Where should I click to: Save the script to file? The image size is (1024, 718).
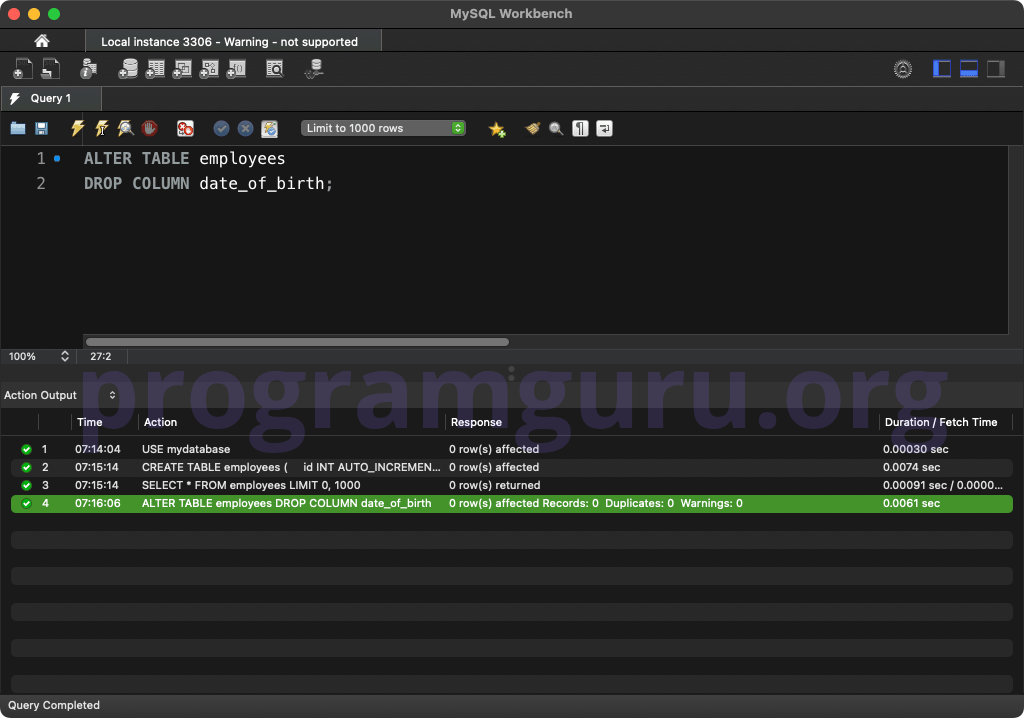pos(41,128)
